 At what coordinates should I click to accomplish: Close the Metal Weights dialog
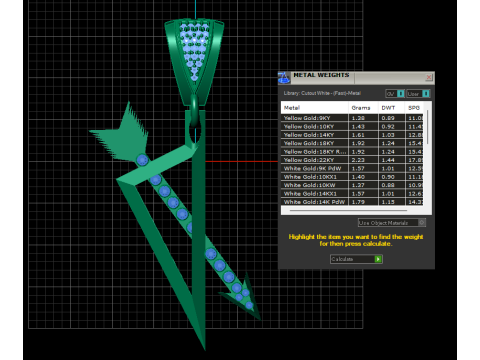429,78
